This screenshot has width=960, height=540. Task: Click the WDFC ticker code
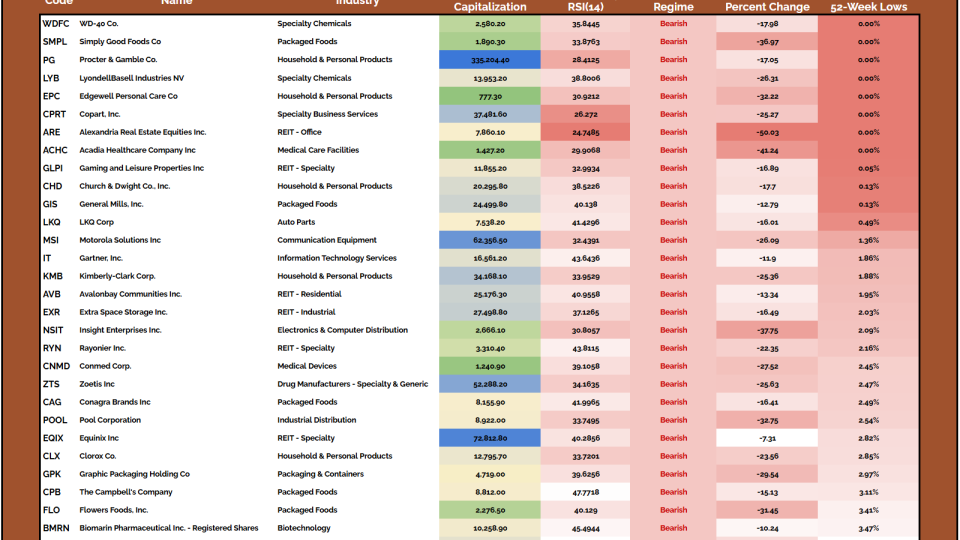[56, 24]
